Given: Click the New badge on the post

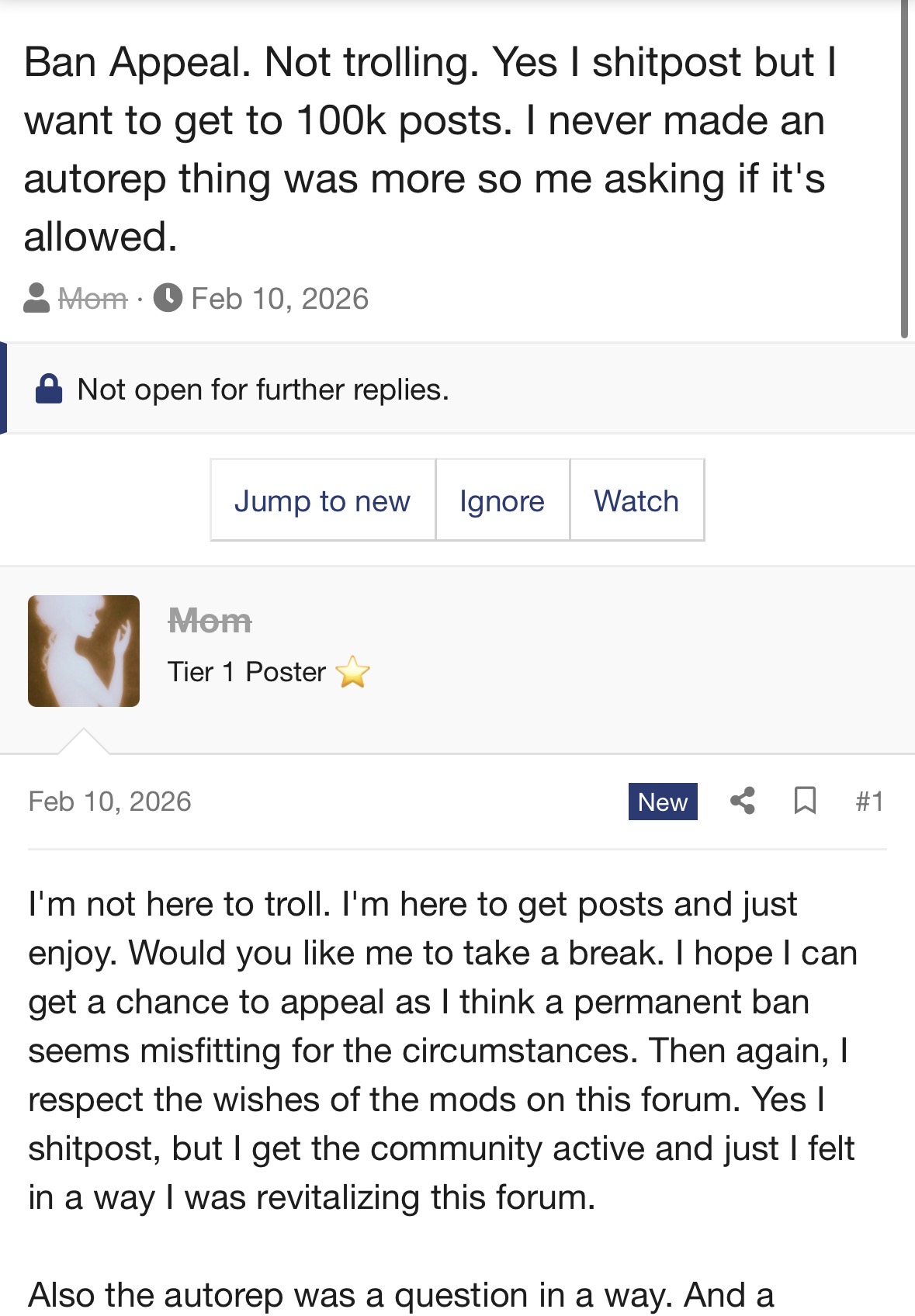Looking at the screenshot, I should coord(663,802).
